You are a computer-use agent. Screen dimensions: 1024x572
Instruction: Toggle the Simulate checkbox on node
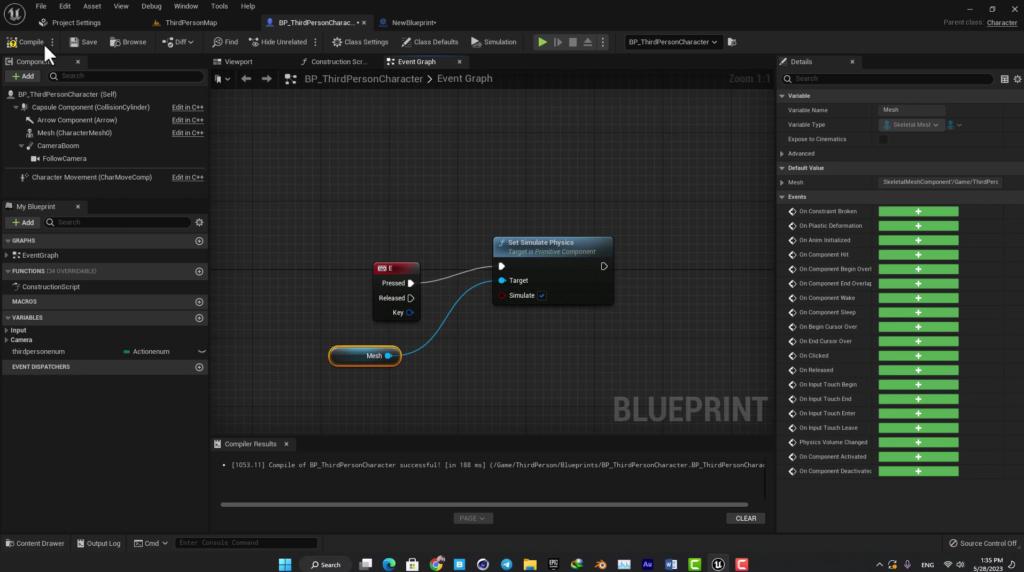tap(542, 295)
